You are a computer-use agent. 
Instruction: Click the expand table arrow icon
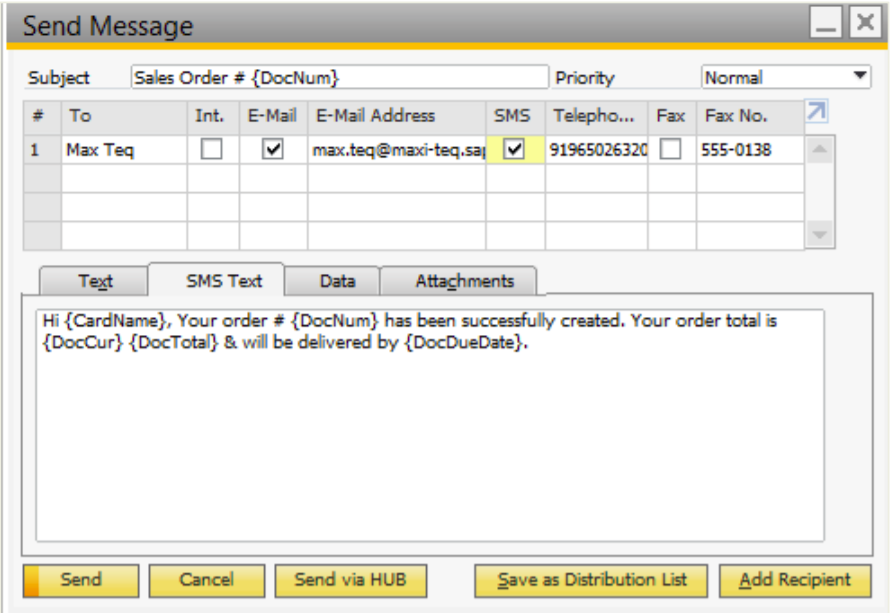(x=817, y=112)
